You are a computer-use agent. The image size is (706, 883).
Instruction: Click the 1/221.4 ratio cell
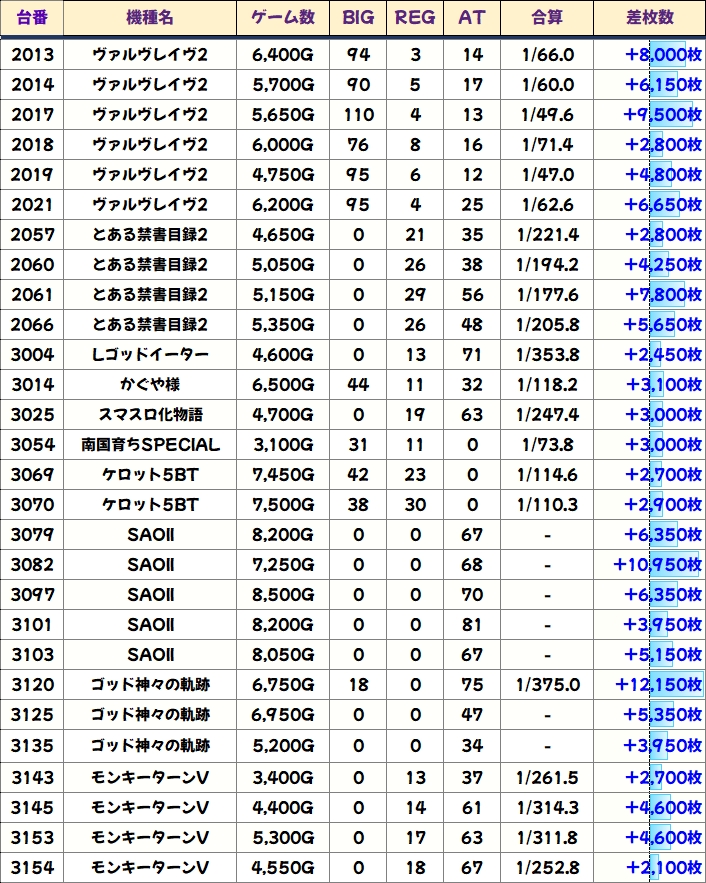[547, 235]
